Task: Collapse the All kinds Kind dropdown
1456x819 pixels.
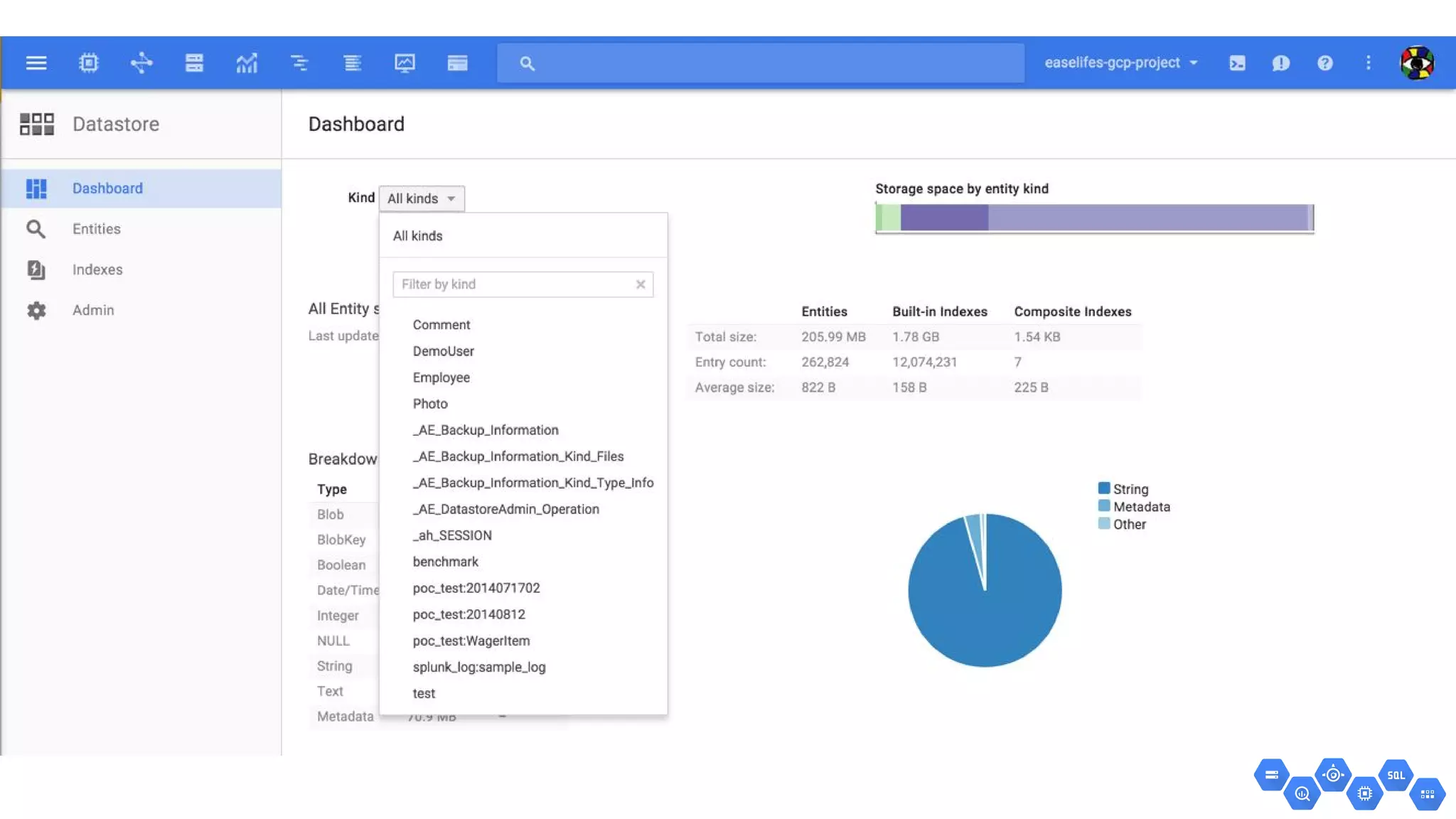Action: [422, 198]
